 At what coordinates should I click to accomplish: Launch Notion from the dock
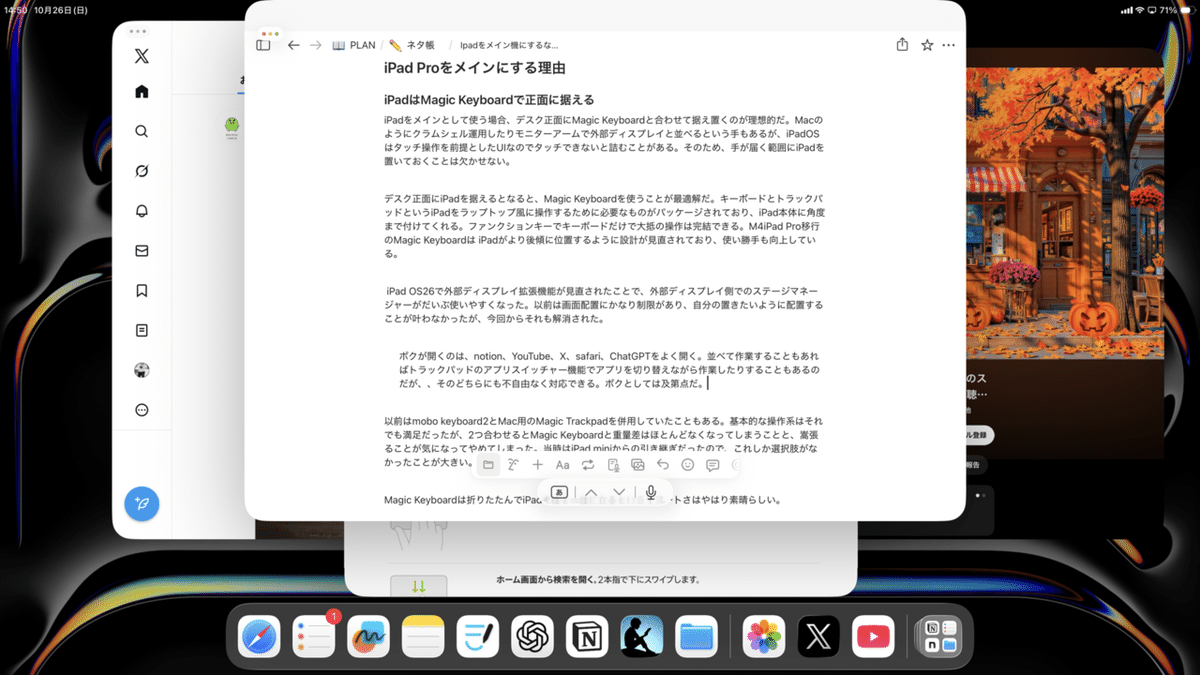pos(587,636)
